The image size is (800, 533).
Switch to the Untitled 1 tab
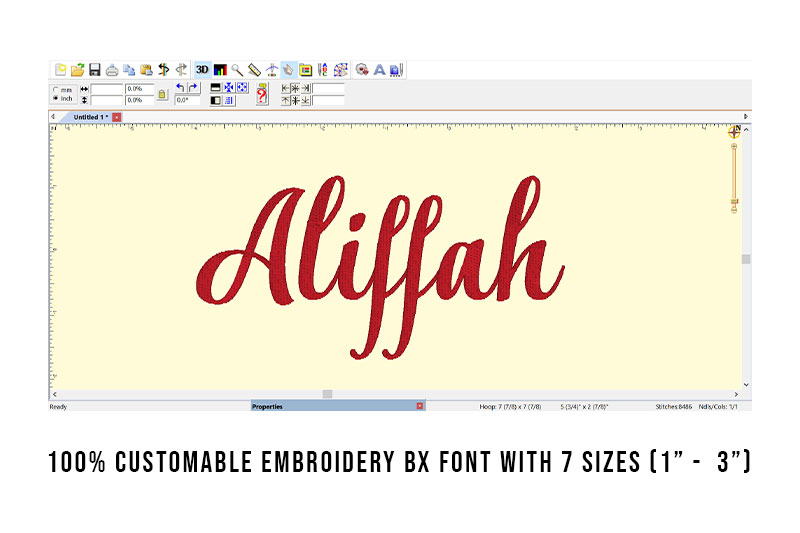pos(90,117)
